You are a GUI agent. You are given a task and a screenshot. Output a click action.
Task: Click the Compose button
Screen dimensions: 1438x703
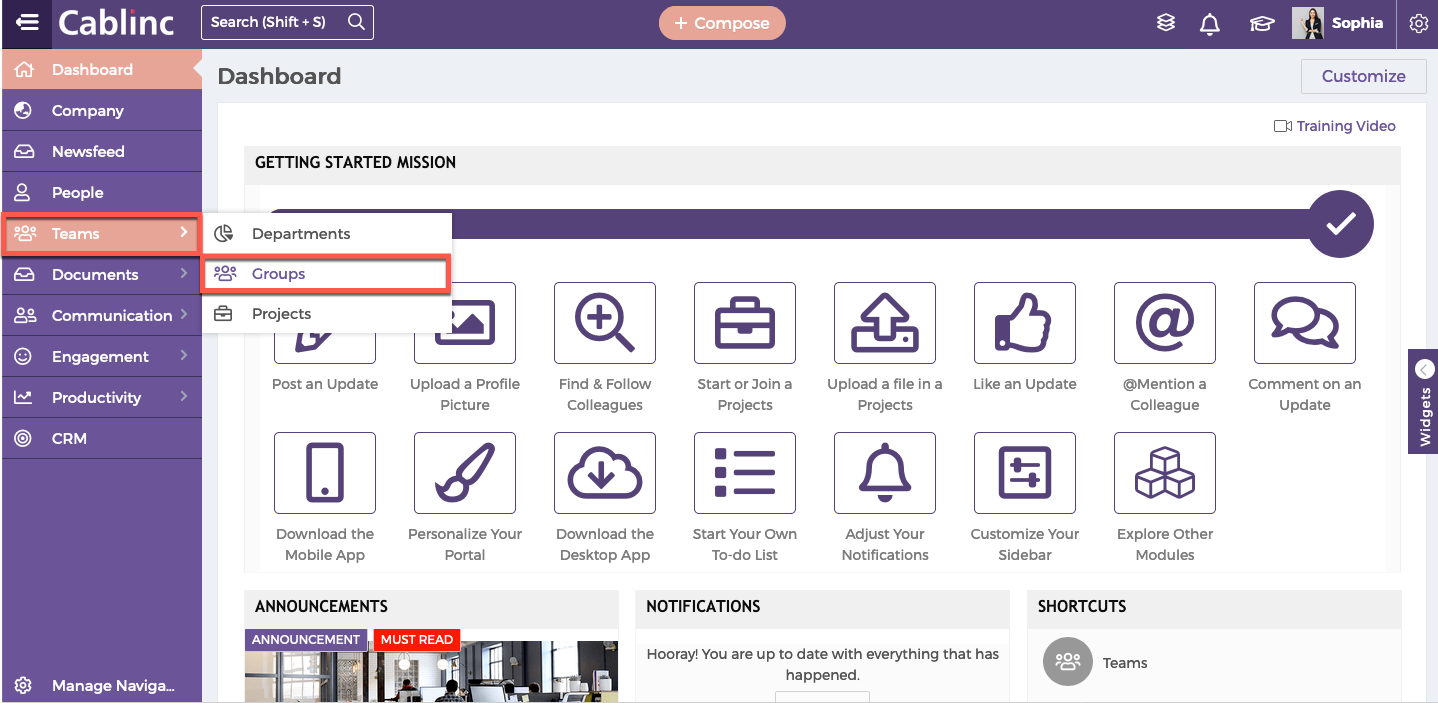(722, 23)
